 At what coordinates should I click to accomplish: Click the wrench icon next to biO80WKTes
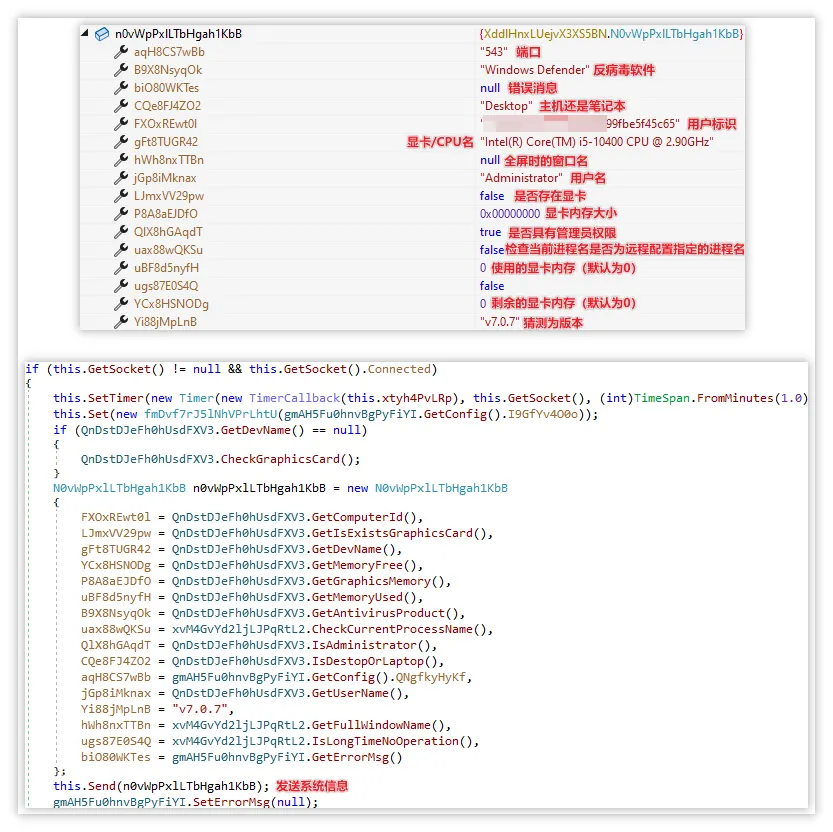(121, 88)
